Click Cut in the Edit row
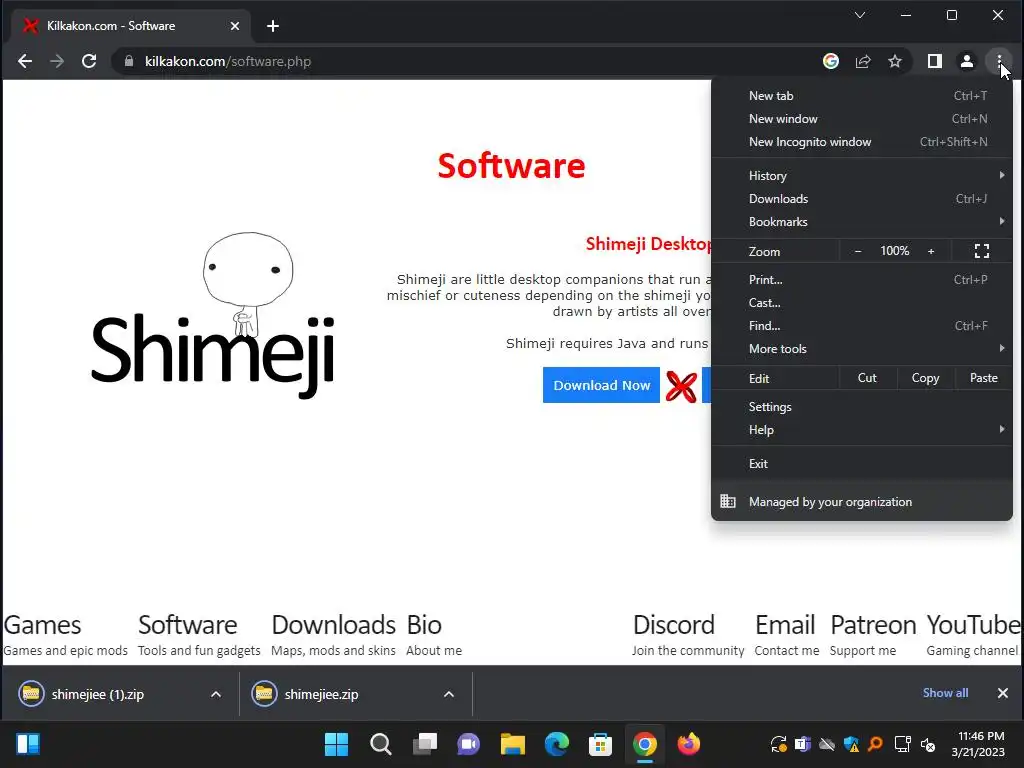Viewport: 1024px width, 768px height. 867,378
